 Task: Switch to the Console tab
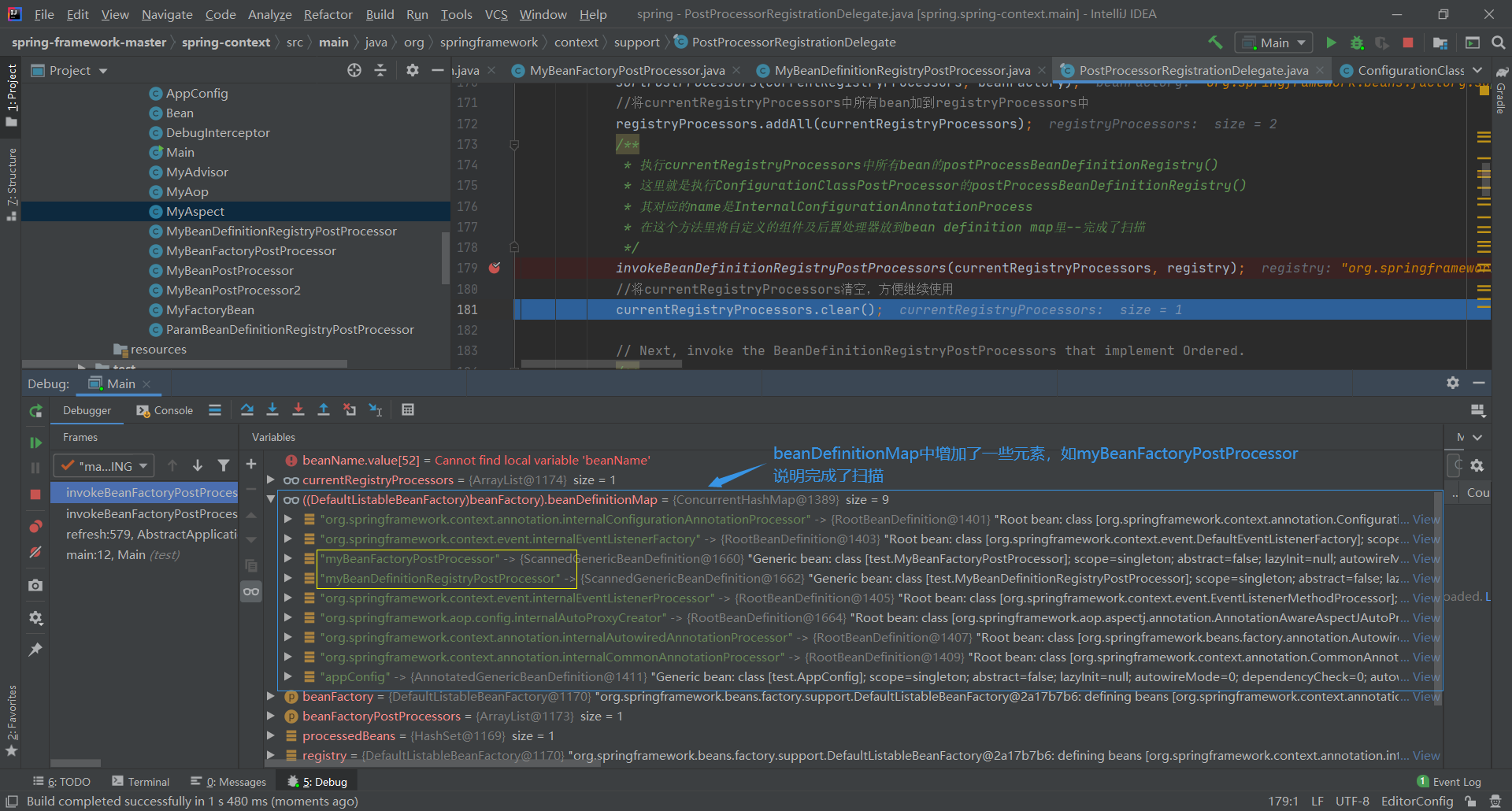pos(165,410)
